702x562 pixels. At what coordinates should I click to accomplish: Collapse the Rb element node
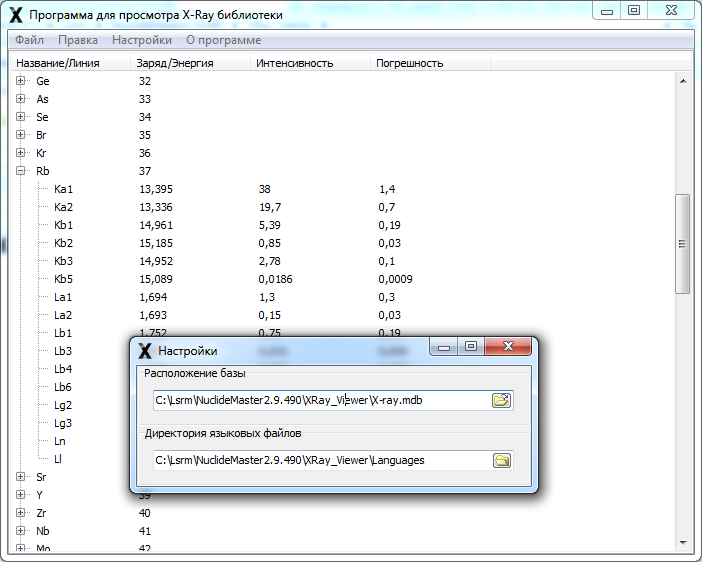21,171
